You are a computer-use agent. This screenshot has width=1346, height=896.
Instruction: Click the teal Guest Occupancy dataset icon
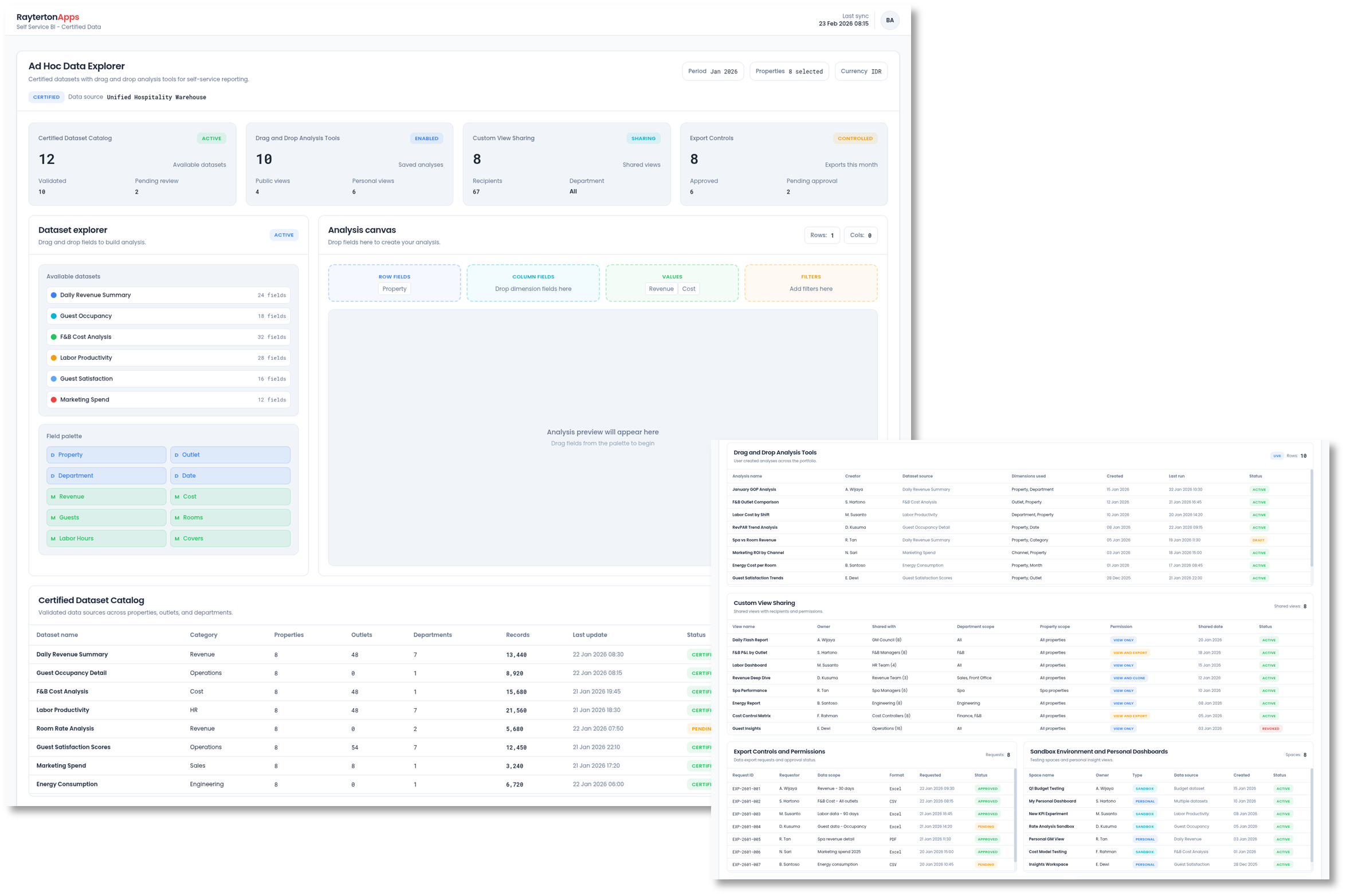(54, 316)
